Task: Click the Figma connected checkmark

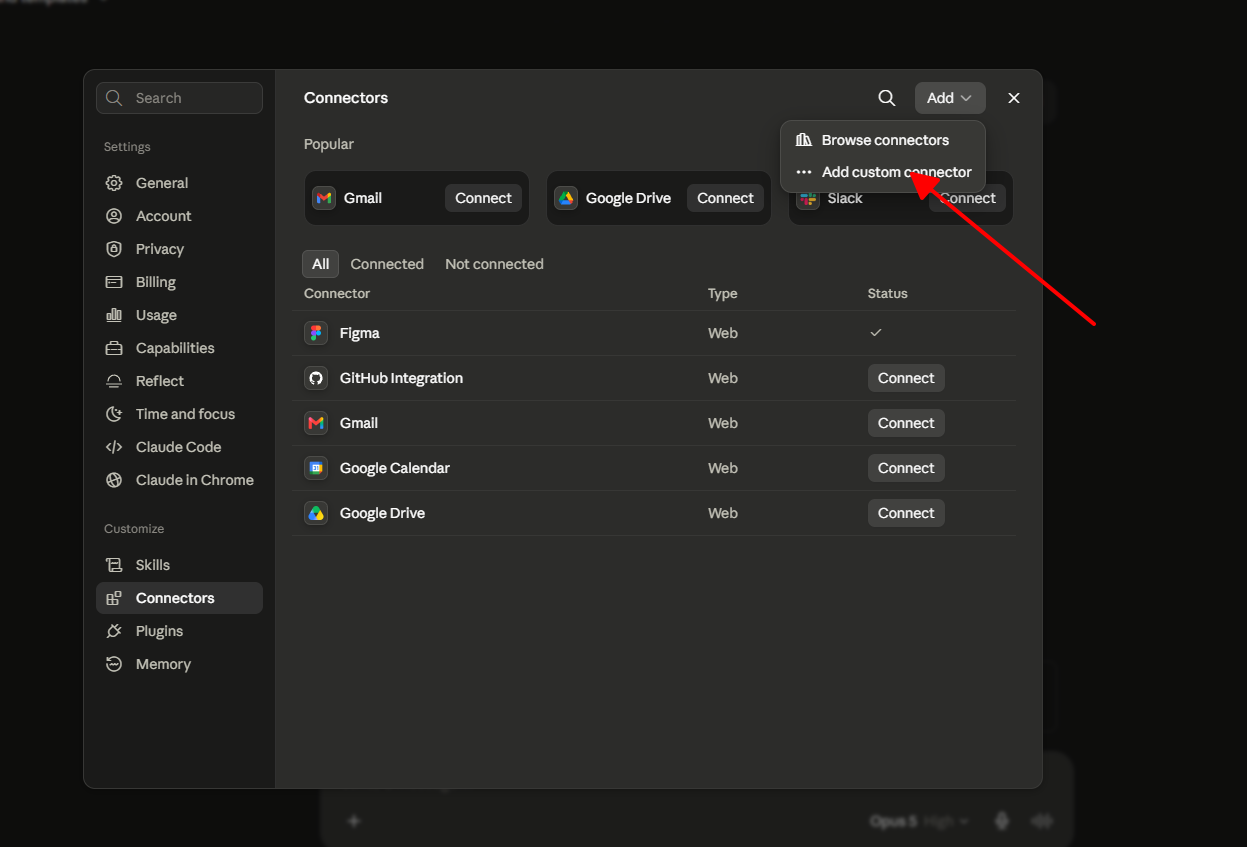Action: 876,332
